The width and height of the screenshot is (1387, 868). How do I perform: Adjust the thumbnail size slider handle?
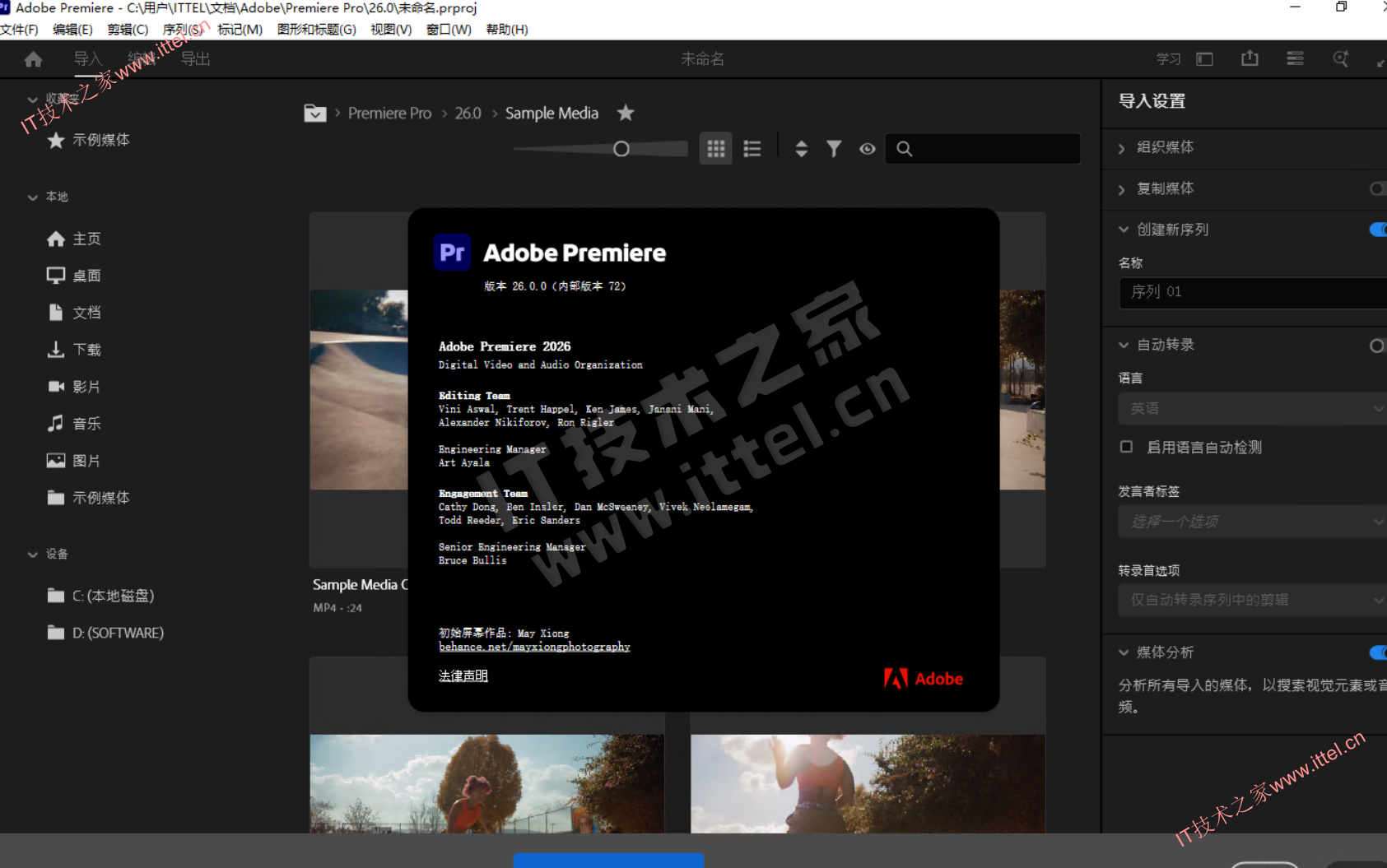point(621,149)
